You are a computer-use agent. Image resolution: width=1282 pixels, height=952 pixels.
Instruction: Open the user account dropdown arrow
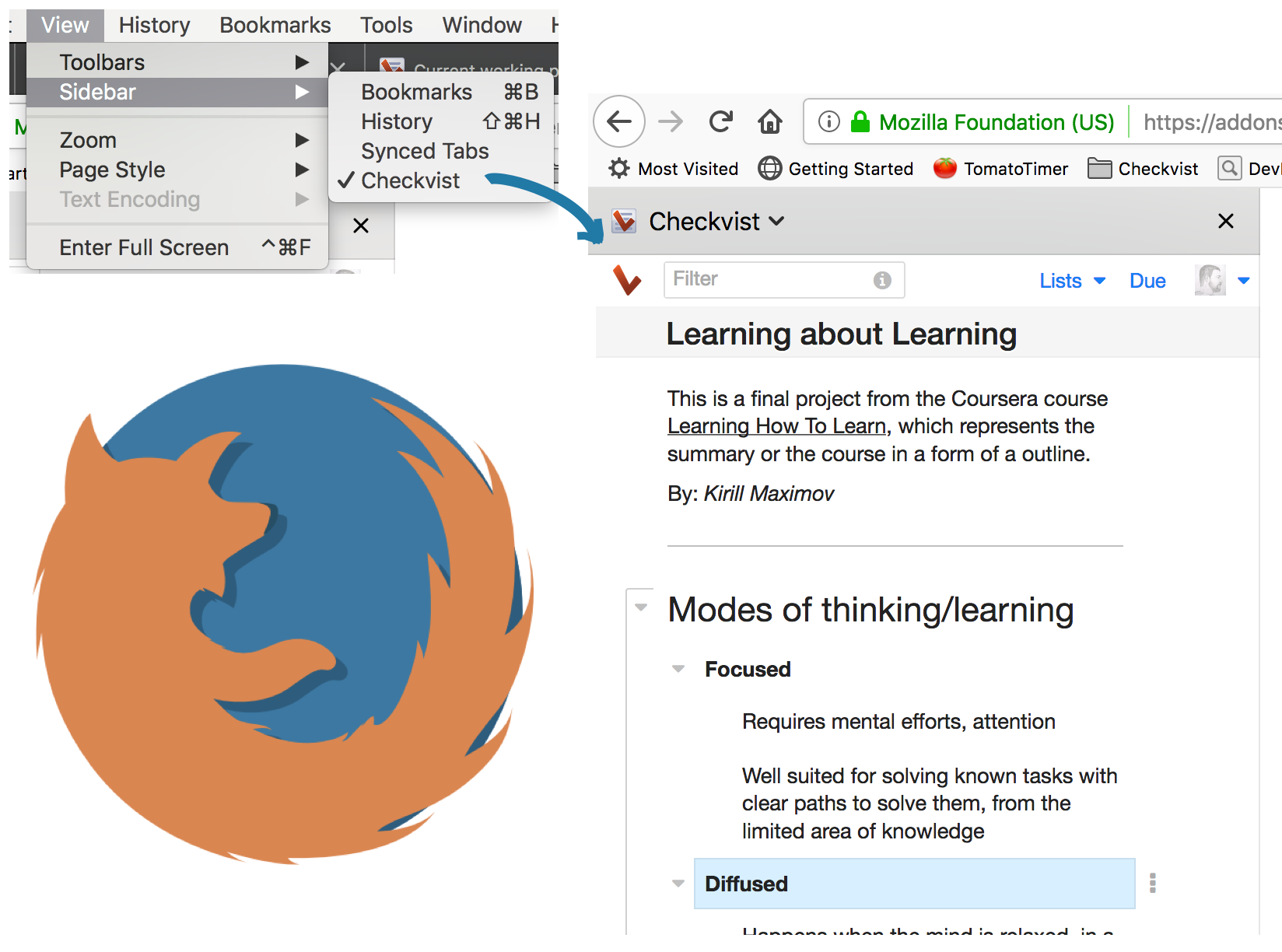1244,281
